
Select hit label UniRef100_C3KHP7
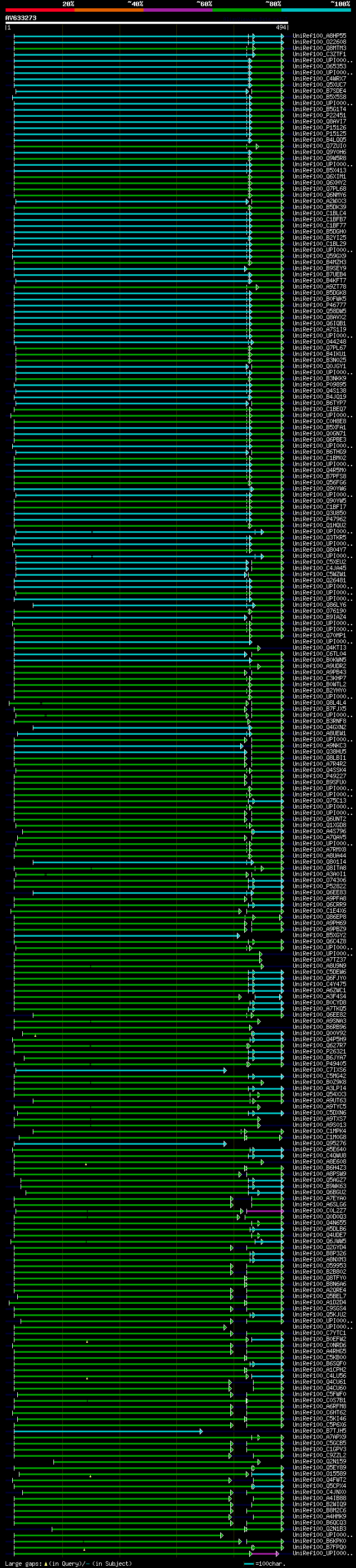pyautogui.click(x=319, y=678)
